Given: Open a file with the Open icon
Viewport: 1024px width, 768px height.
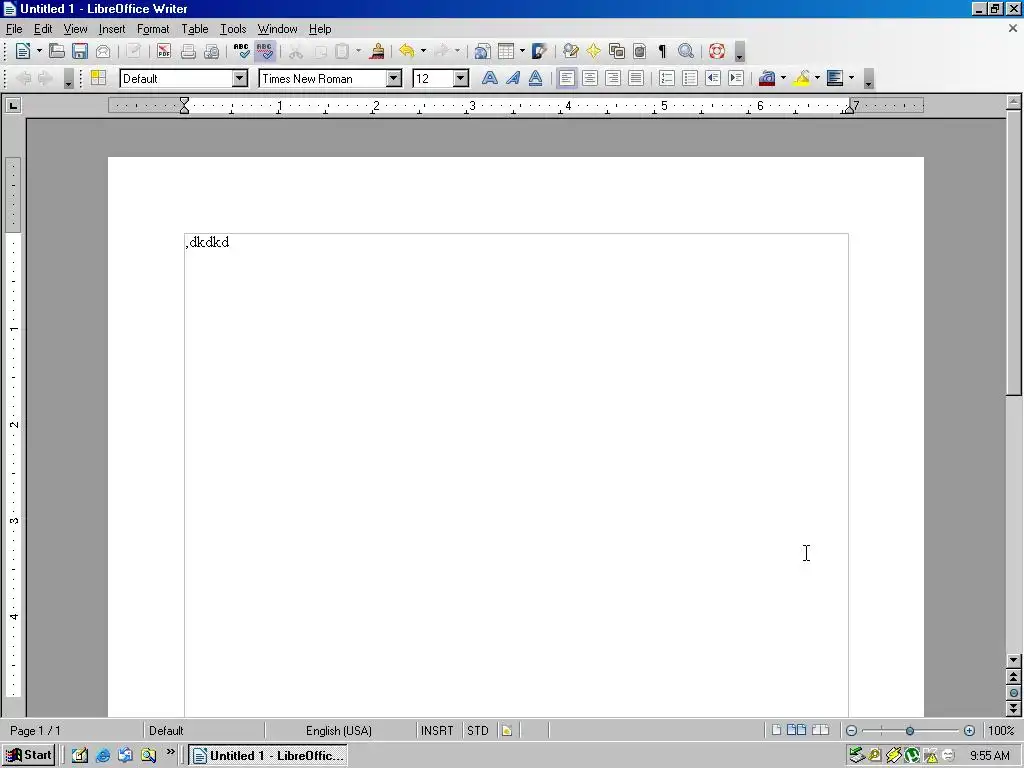Looking at the screenshot, I should coord(57,51).
